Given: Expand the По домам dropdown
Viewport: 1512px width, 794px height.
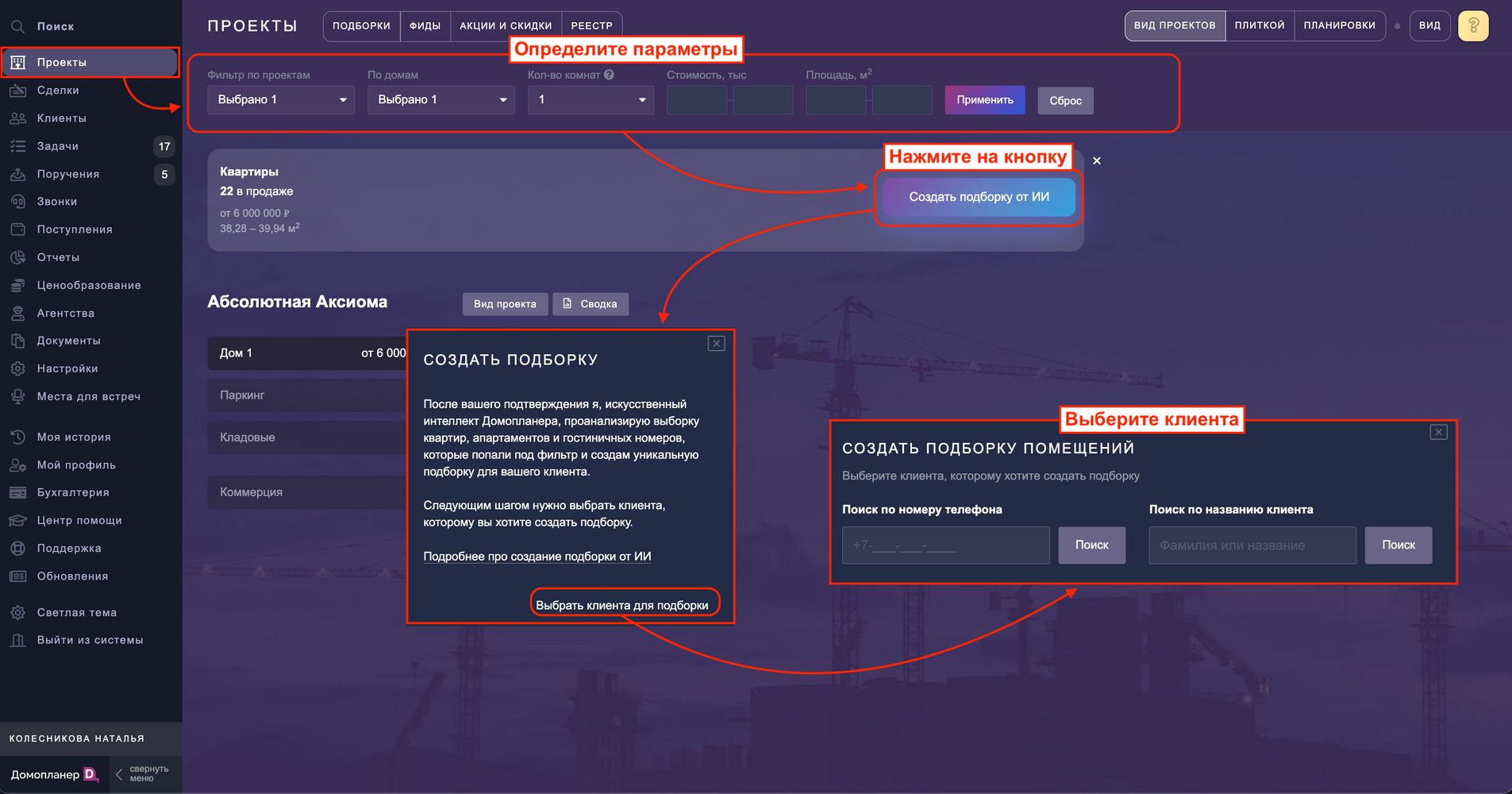Looking at the screenshot, I should (x=441, y=100).
